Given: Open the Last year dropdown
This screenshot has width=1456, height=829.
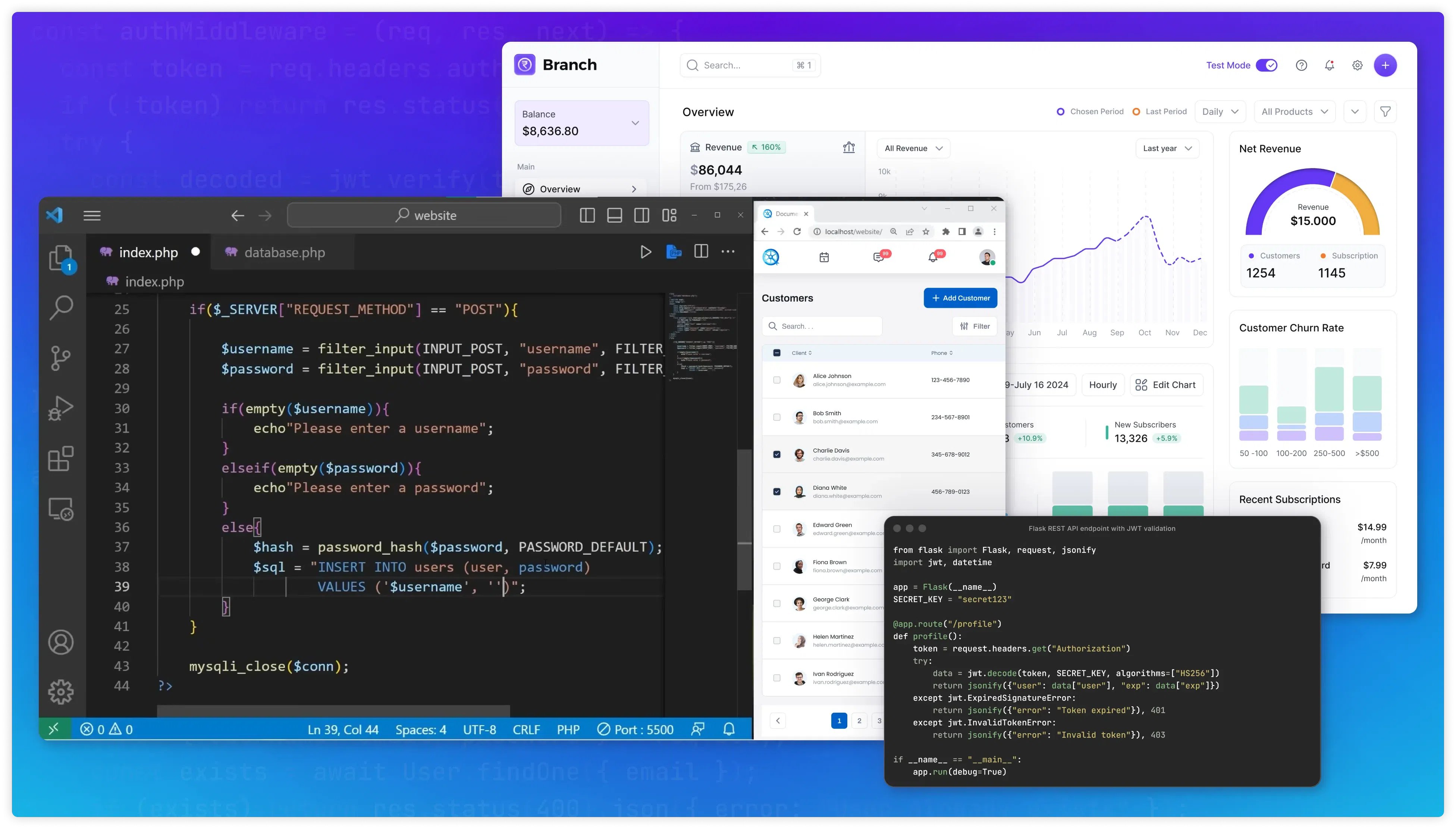Looking at the screenshot, I should [x=1167, y=149].
